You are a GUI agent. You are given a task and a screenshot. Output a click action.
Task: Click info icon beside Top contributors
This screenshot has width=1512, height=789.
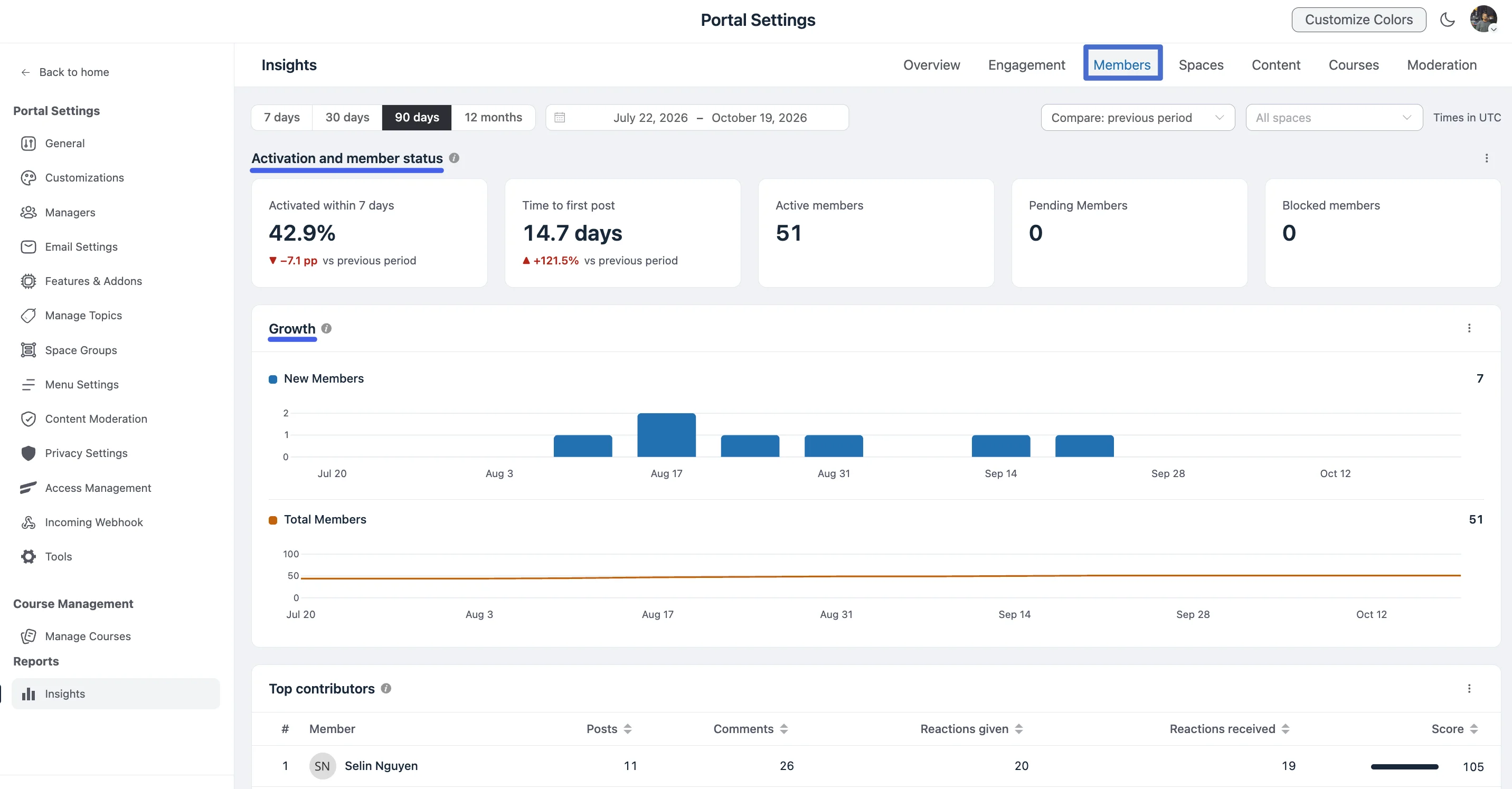click(385, 688)
